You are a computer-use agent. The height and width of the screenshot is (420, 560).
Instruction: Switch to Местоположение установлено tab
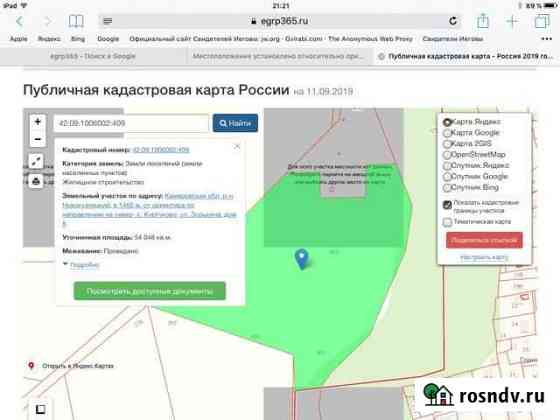click(278, 56)
